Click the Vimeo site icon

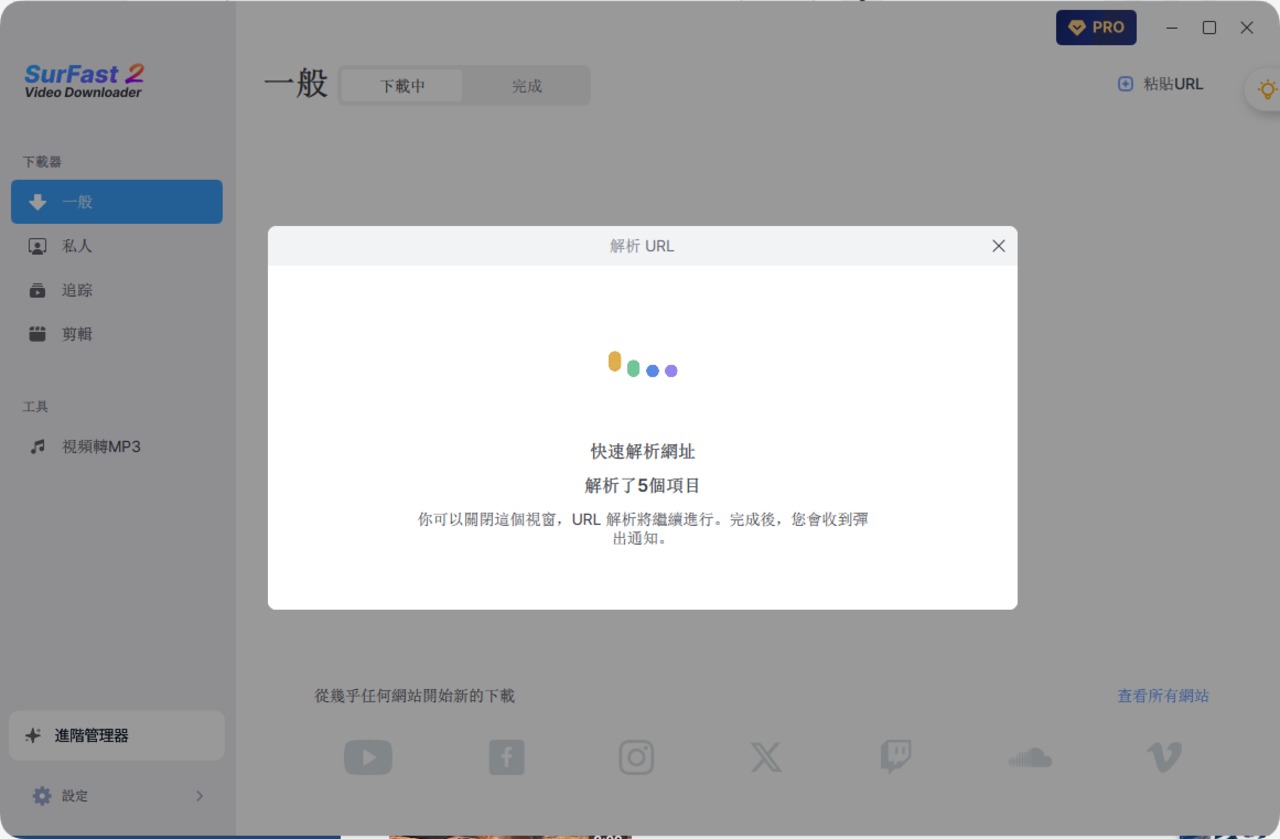pyautogui.click(x=1163, y=757)
